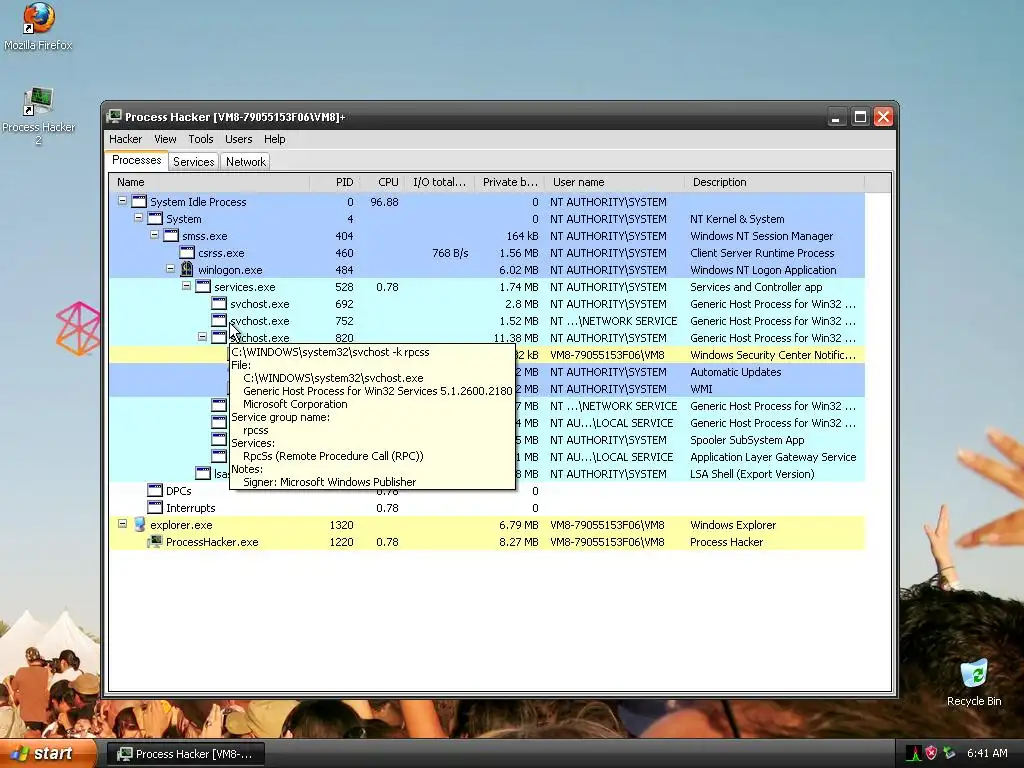Open the Recycle Bin desktop icon
This screenshot has height=768, width=1024.
click(x=974, y=683)
